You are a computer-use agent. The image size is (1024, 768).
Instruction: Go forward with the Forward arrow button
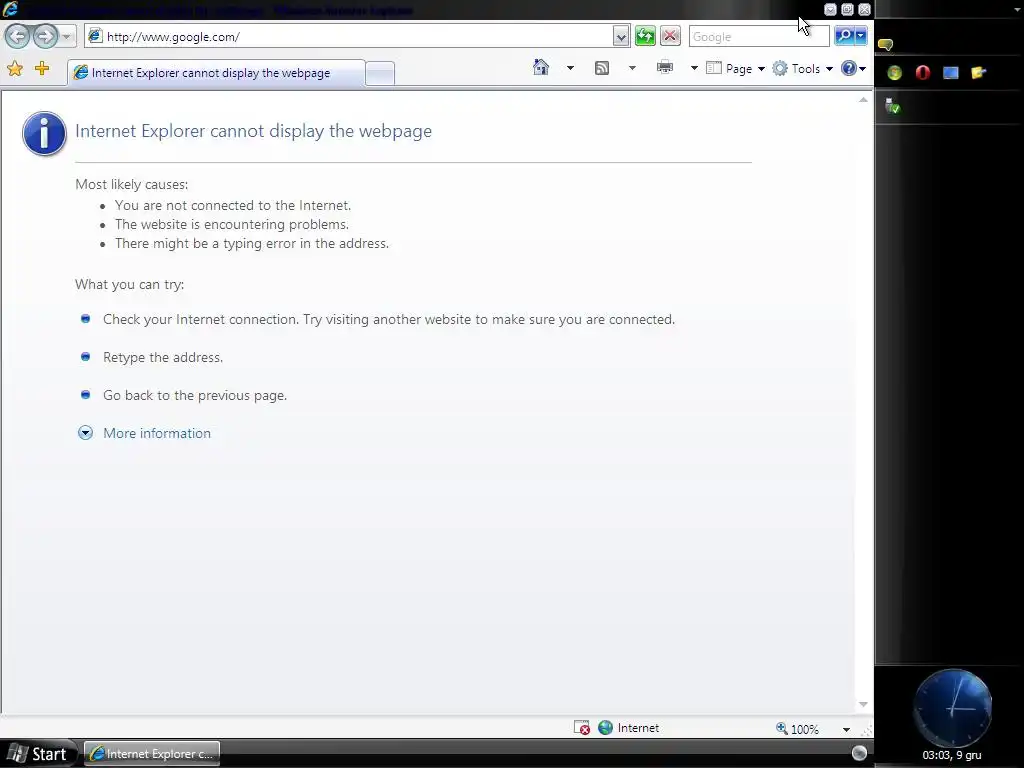(45, 36)
